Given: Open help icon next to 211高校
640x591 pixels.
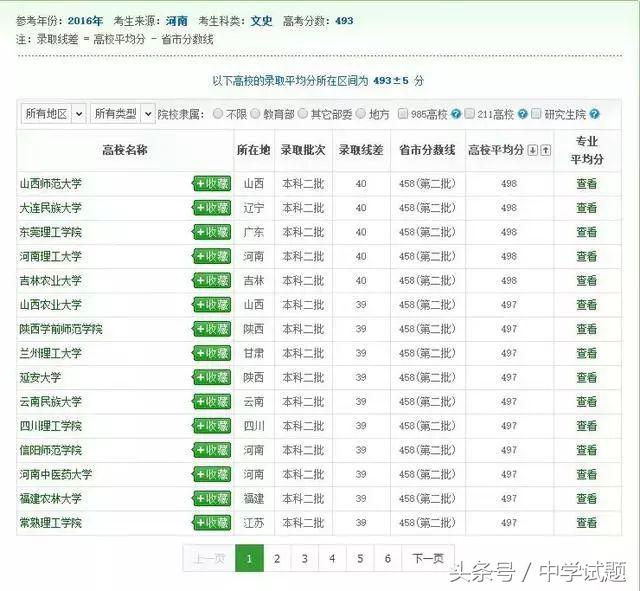Looking at the screenshot, I should point(522,114).
